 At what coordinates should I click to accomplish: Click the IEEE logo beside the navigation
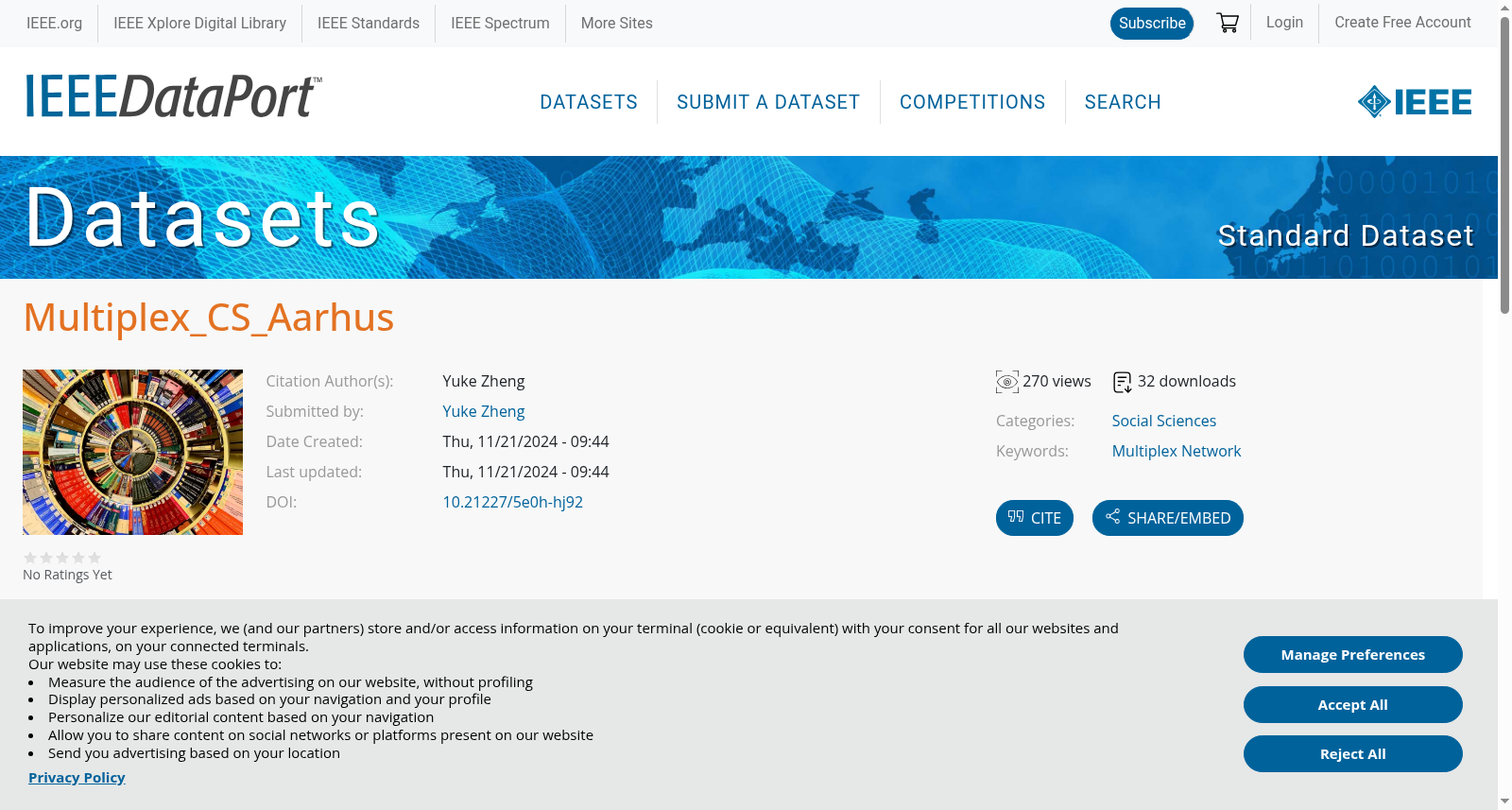(1415, 101)
